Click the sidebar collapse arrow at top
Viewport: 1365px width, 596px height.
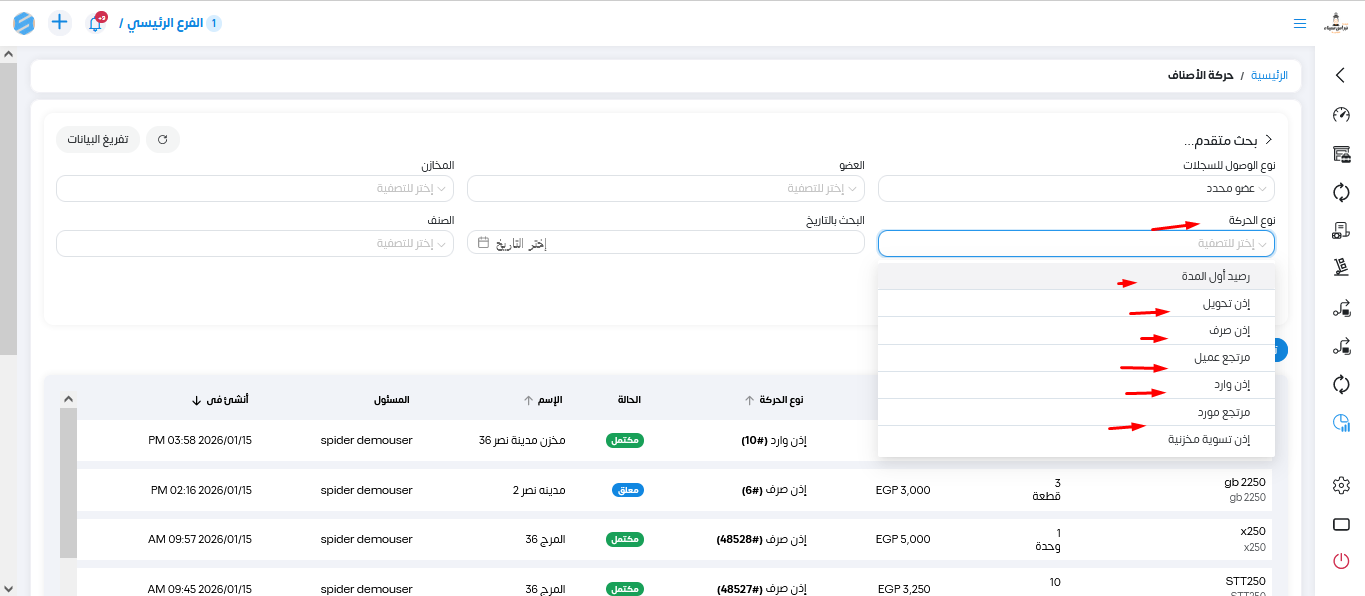pos(1341,75)
